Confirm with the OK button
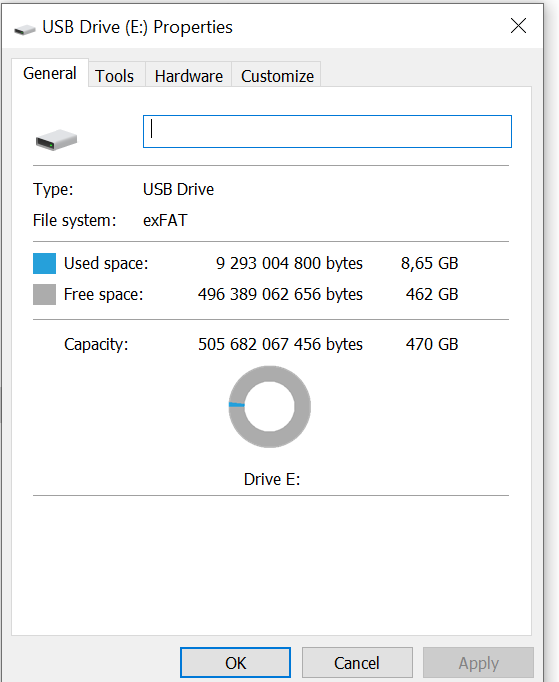559x682 pixels. (x=235, y=663)
